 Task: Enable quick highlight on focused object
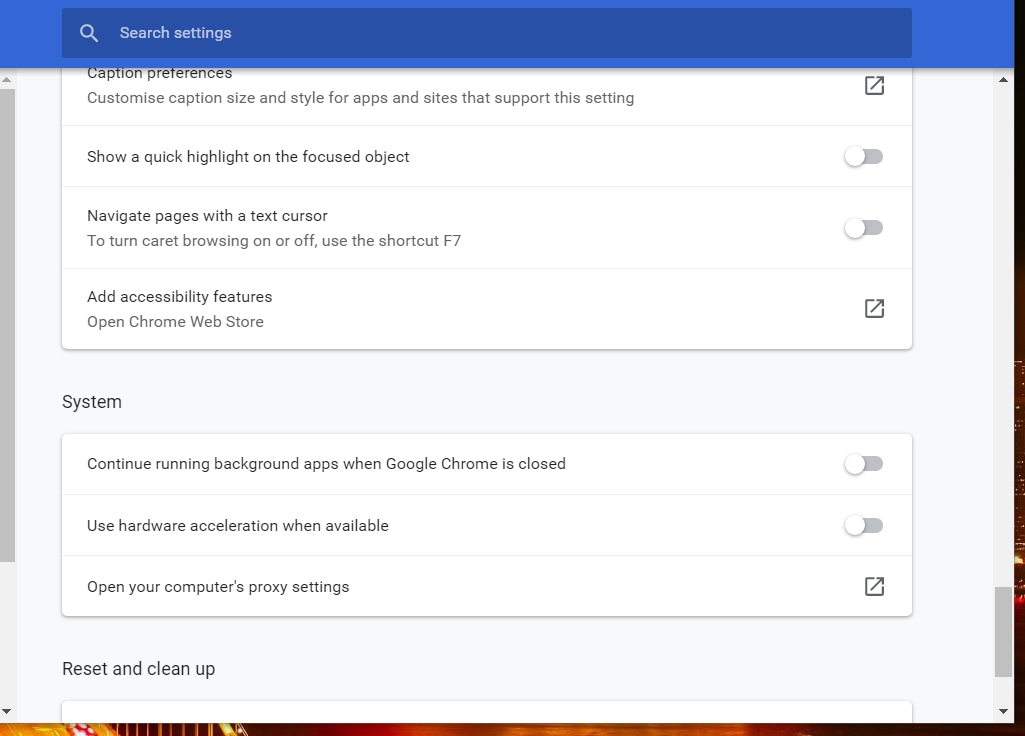tap(864, 157)
